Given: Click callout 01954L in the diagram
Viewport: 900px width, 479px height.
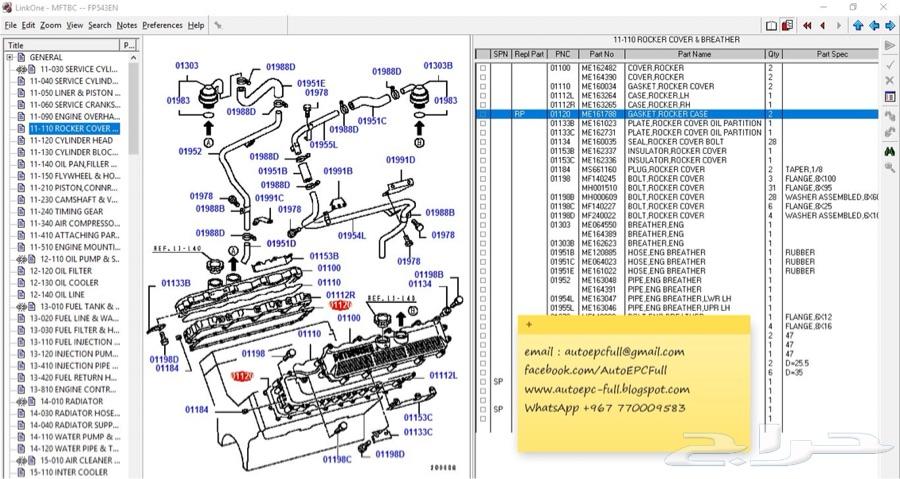Looking at the screenshot, I should point(351,236).
